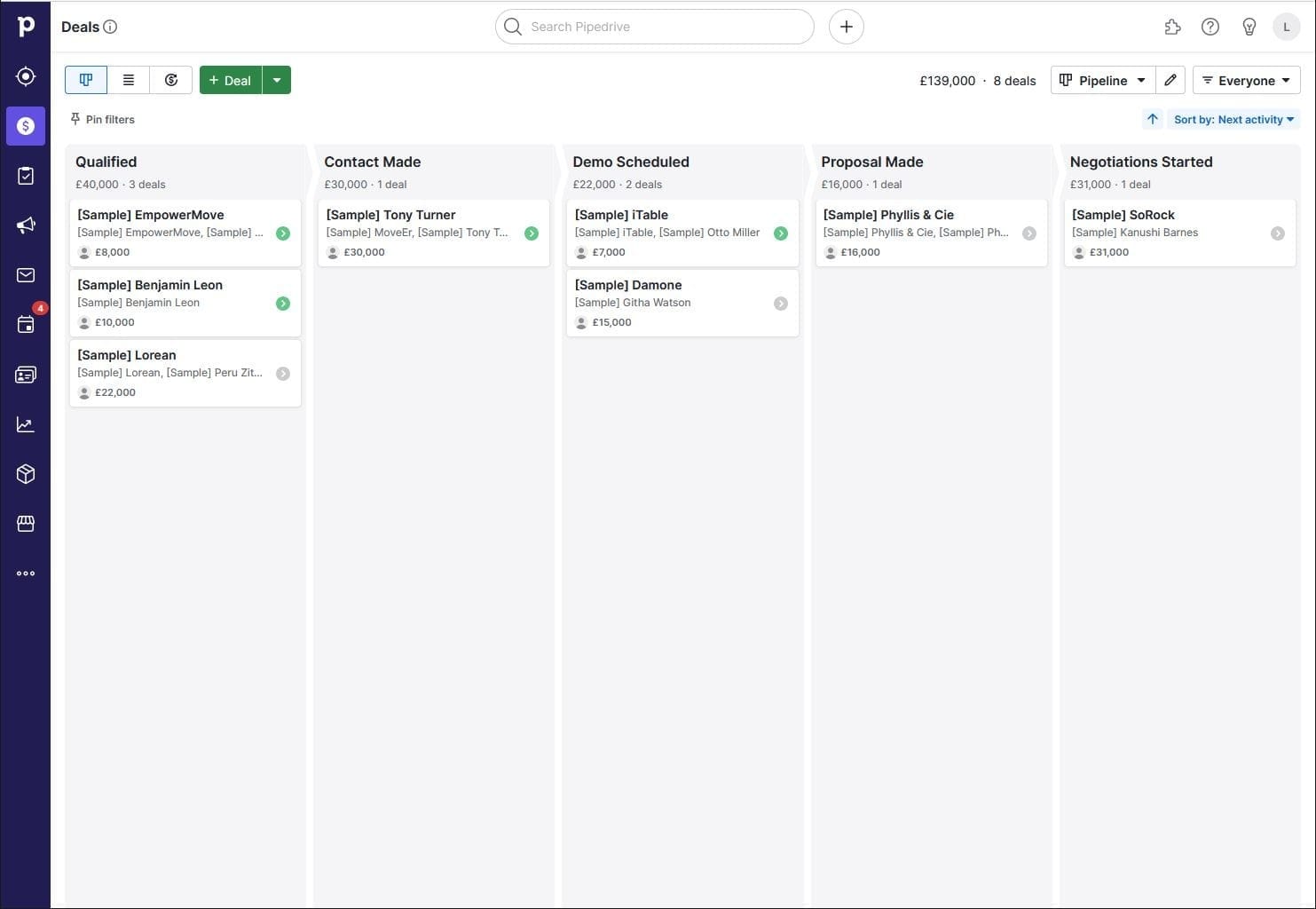Switch to forecast view of deals

point(170,80)
